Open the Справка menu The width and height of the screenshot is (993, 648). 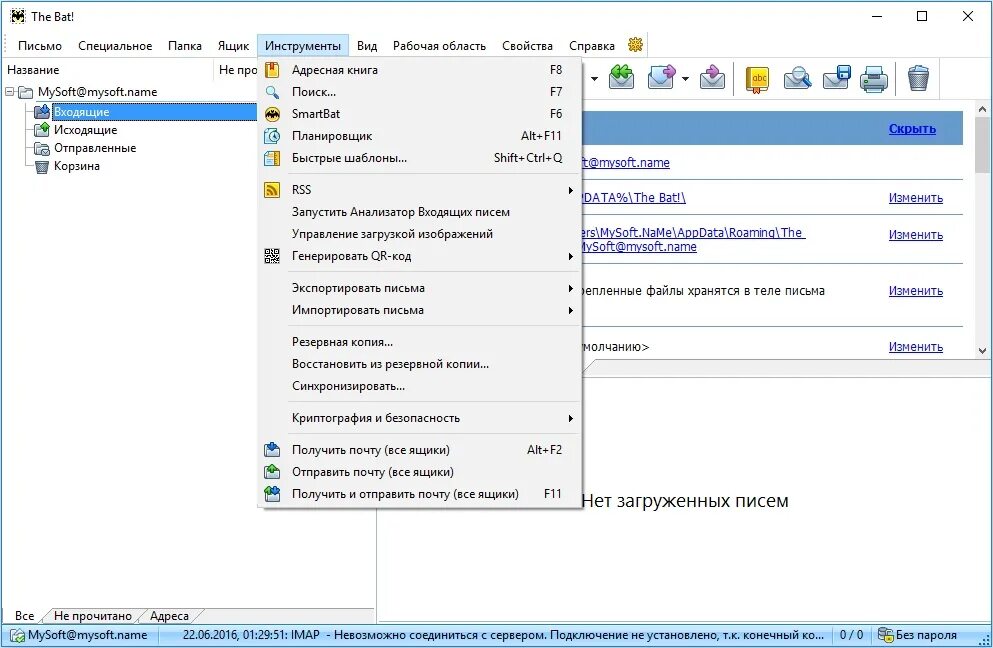tap(591, 46)
